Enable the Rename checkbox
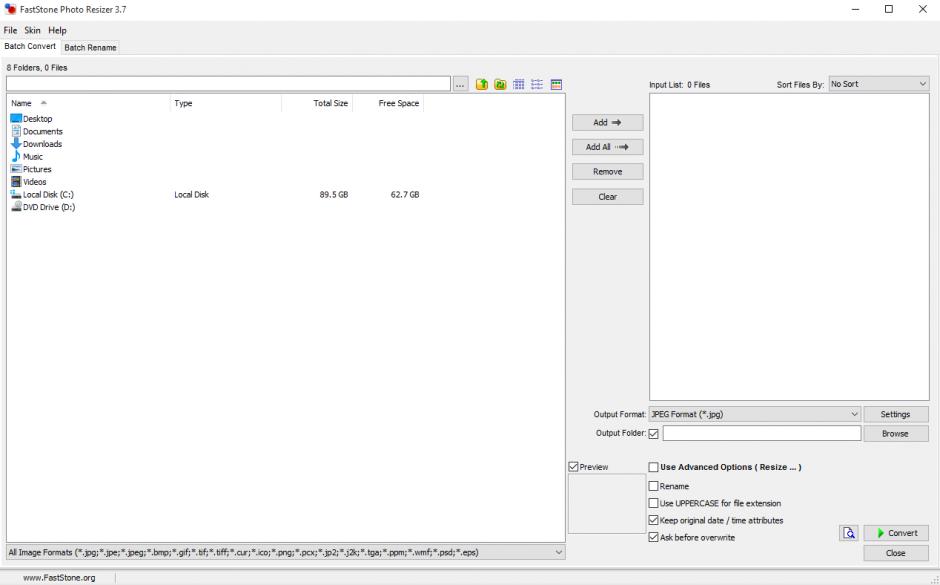Image resolution: width=940 pixels, height=585 pixels. [653, 486]
